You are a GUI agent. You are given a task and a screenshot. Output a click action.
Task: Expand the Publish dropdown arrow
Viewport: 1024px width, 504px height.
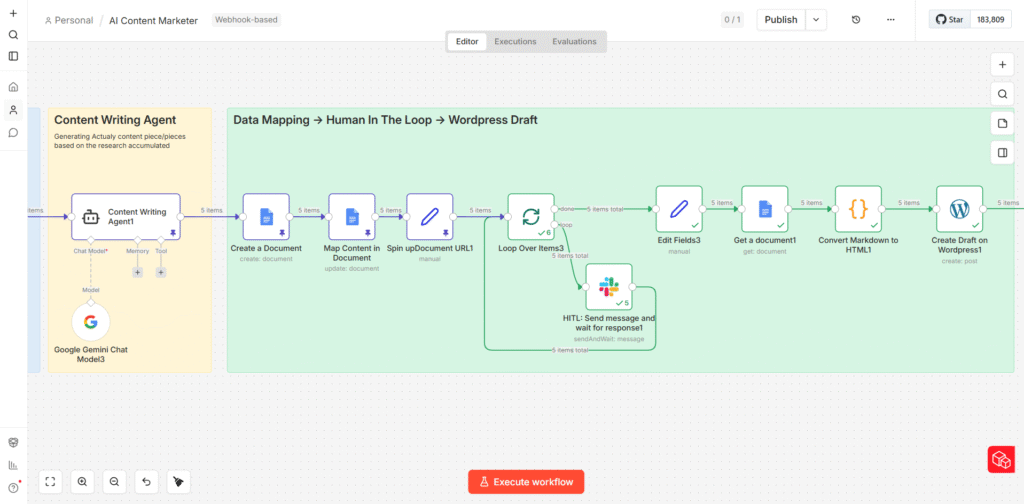(x=817, y=20)
